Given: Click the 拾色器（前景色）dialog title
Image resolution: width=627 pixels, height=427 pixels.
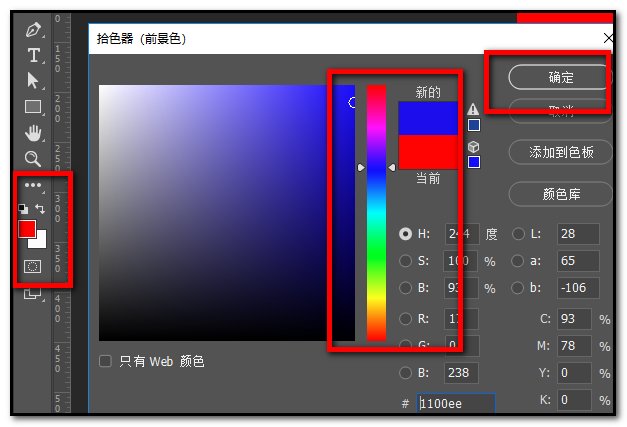Looking at the screenshot, I should coord(142,39).
